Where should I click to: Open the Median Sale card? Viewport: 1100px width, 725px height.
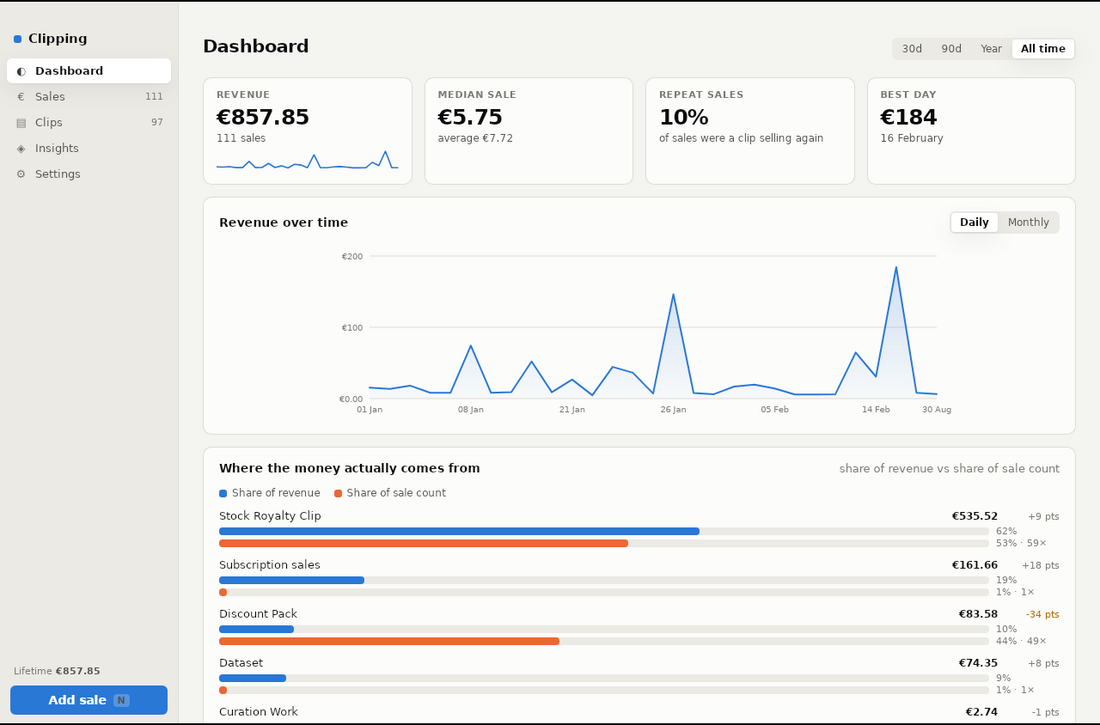(529, 131)
